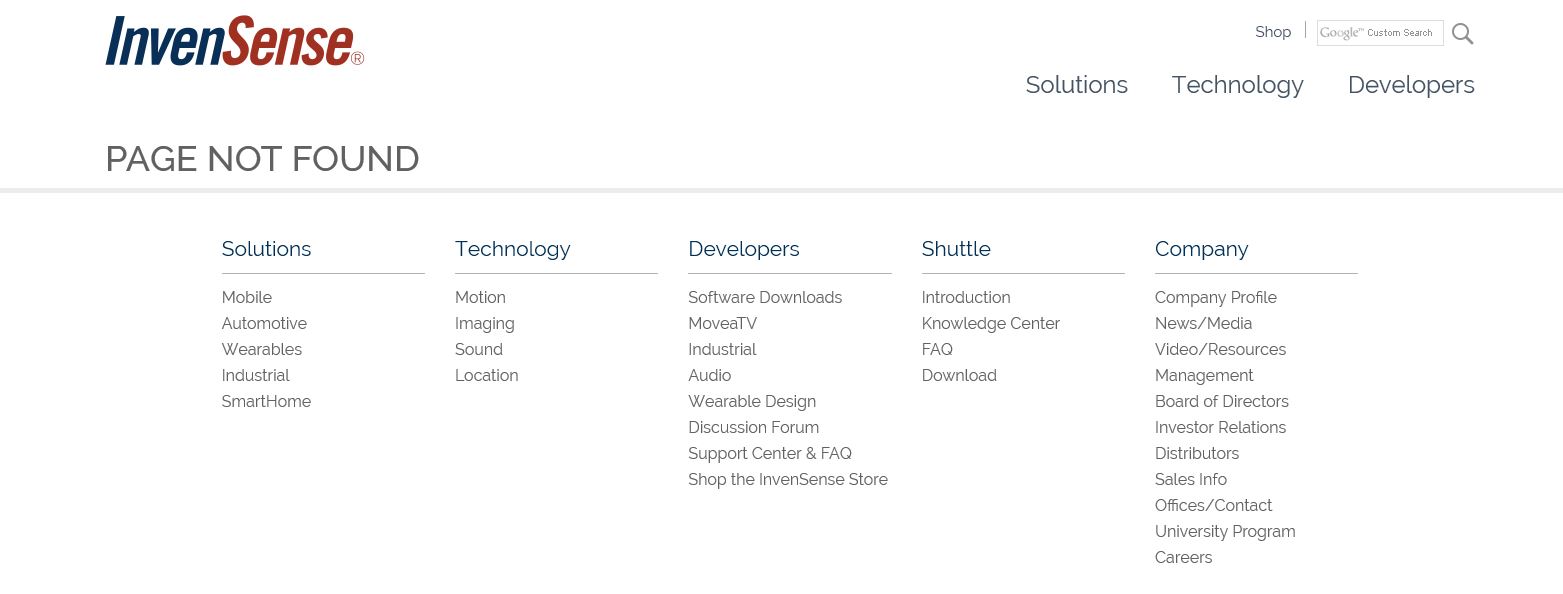1563x594 pixels.
Task: Open Software Downloads link
Action: coord(764,297)
